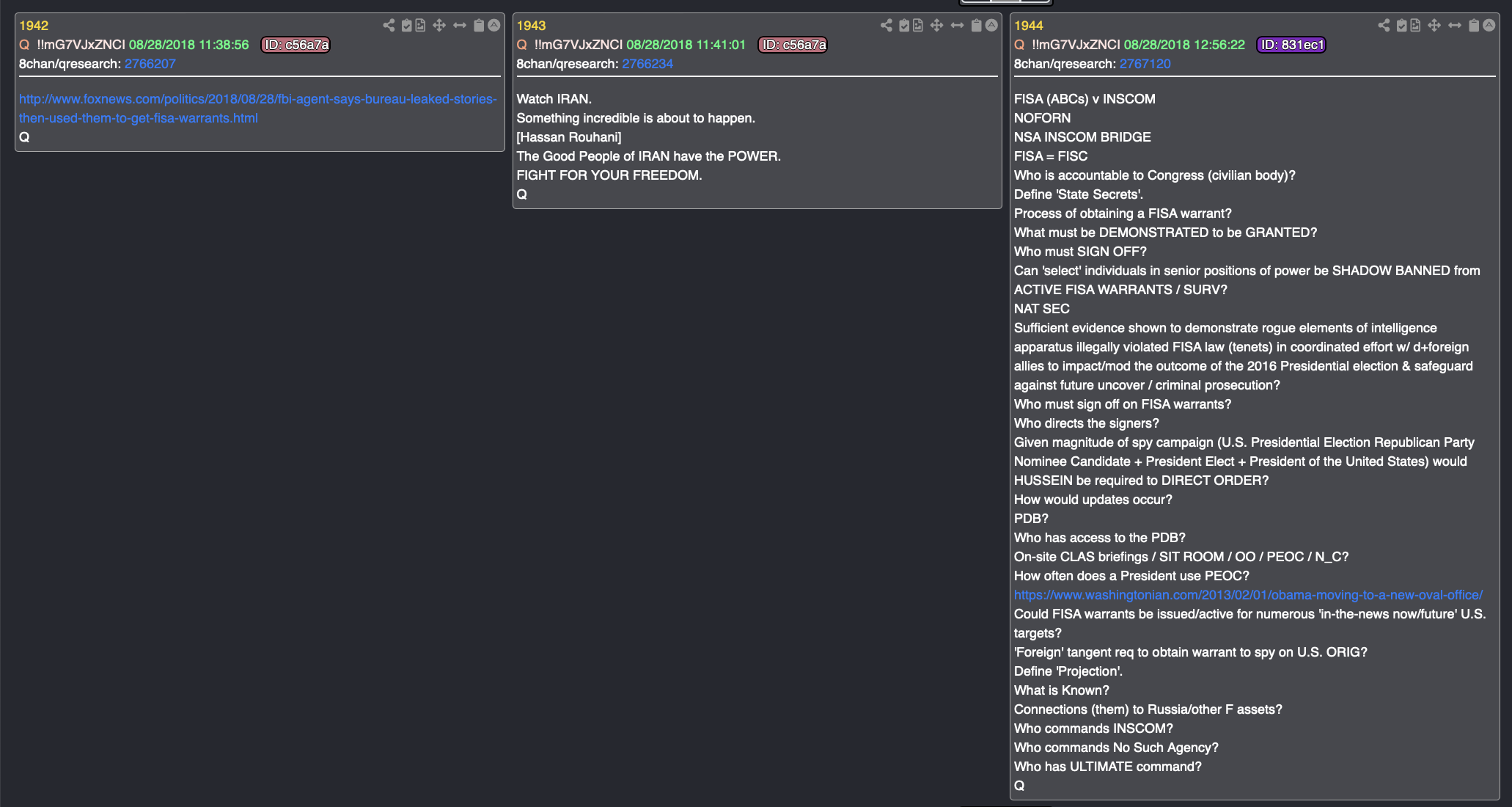Click tripcode !!mG7VJxZNCI on post 1943
The width and height of the screenshot is (1512, 807).
tap(579, 45)
